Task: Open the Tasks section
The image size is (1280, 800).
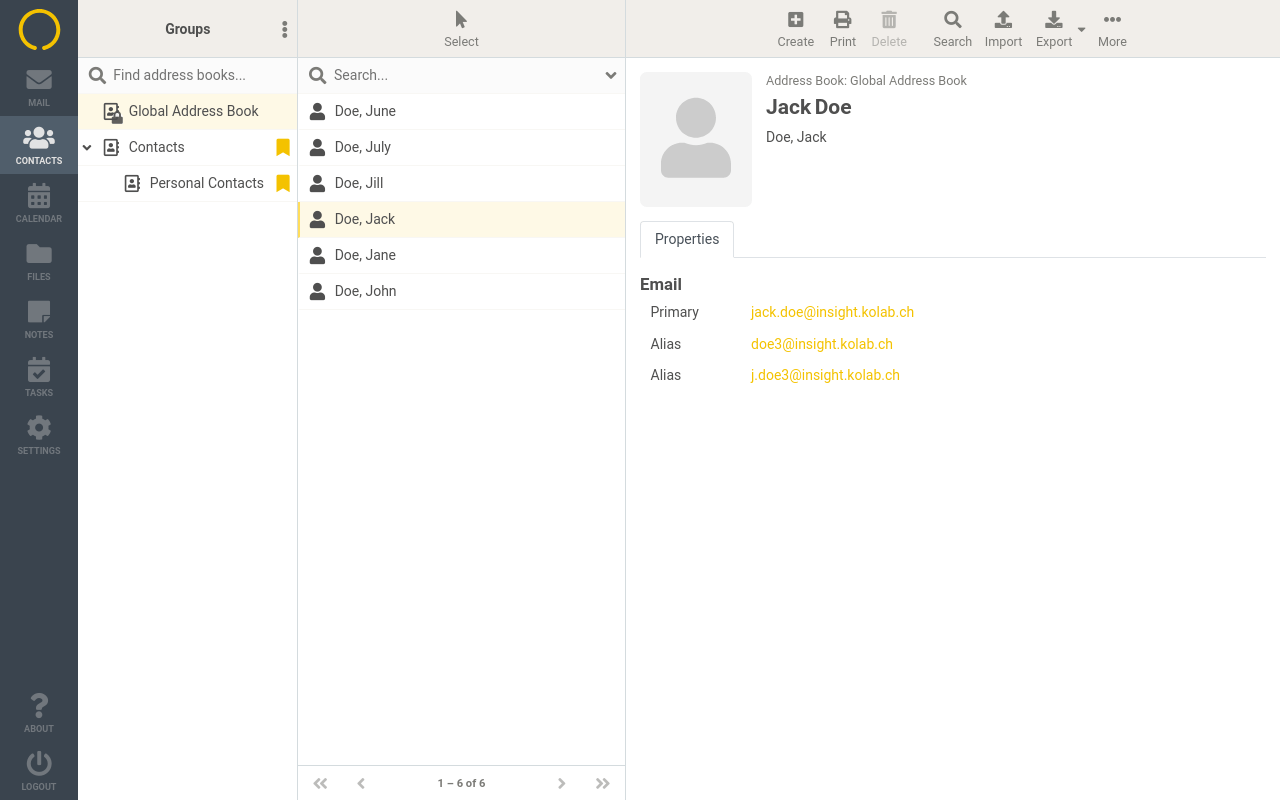Action: 39,377
